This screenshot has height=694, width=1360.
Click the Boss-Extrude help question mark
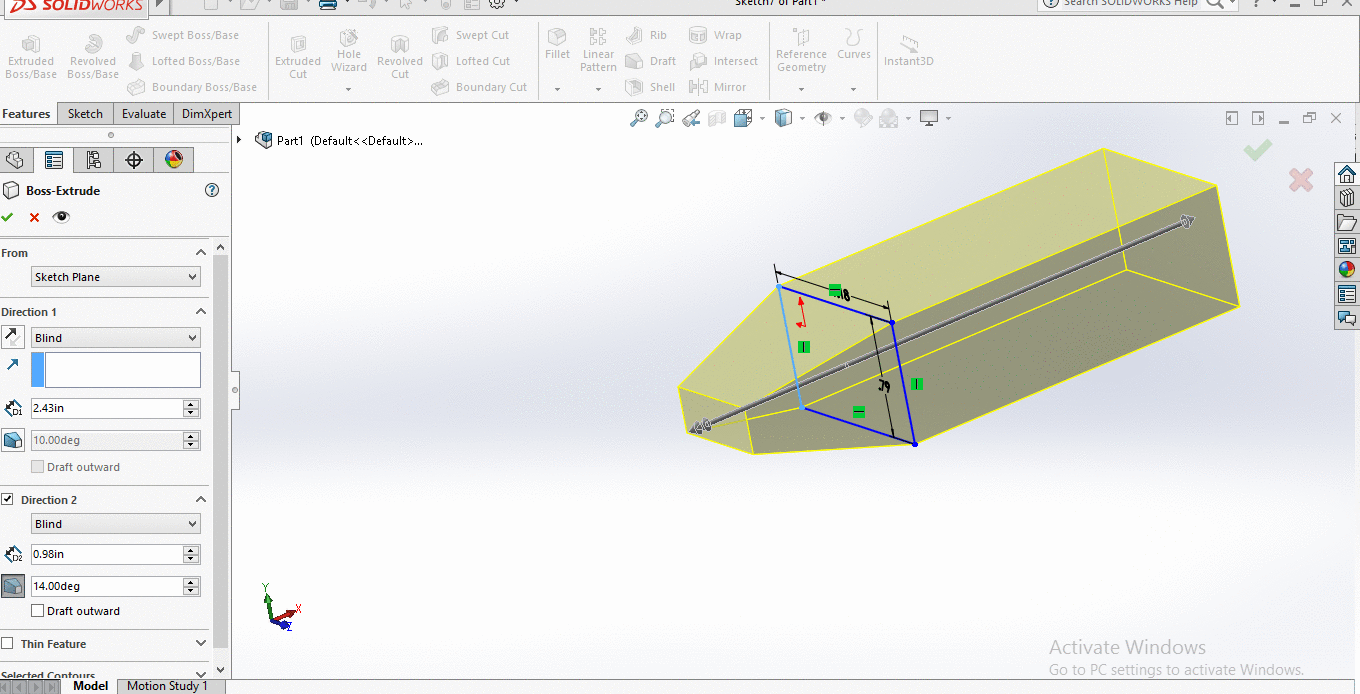point(211,190)
